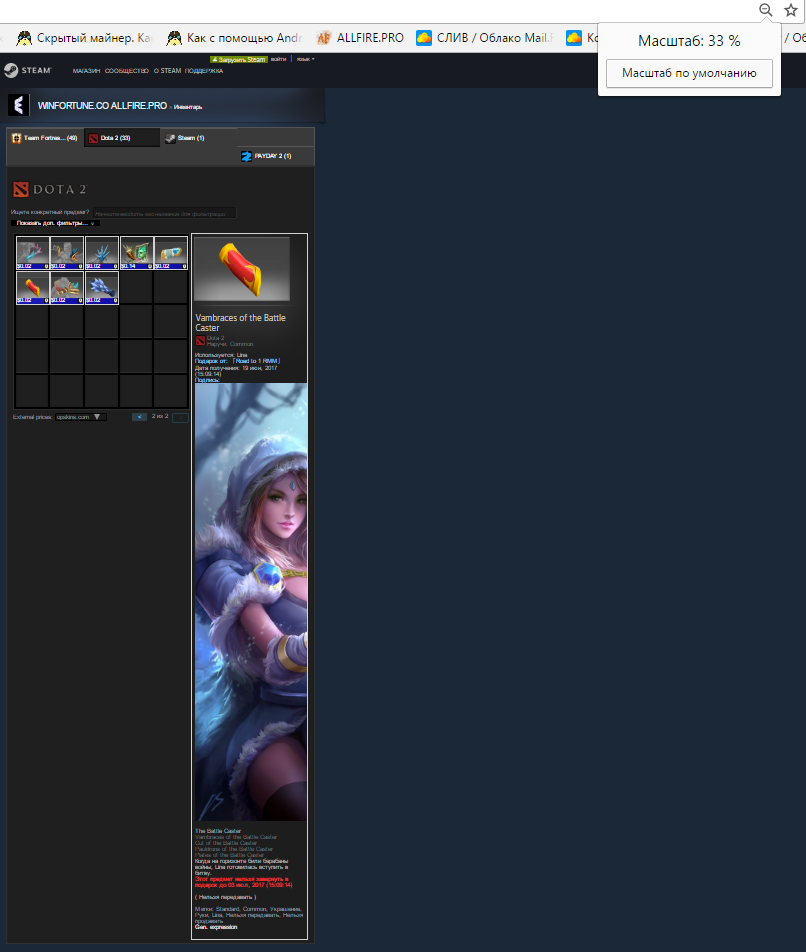
Task: Open the ПОДДЕРЖКА support menu
Action: (x=204, y=71)
